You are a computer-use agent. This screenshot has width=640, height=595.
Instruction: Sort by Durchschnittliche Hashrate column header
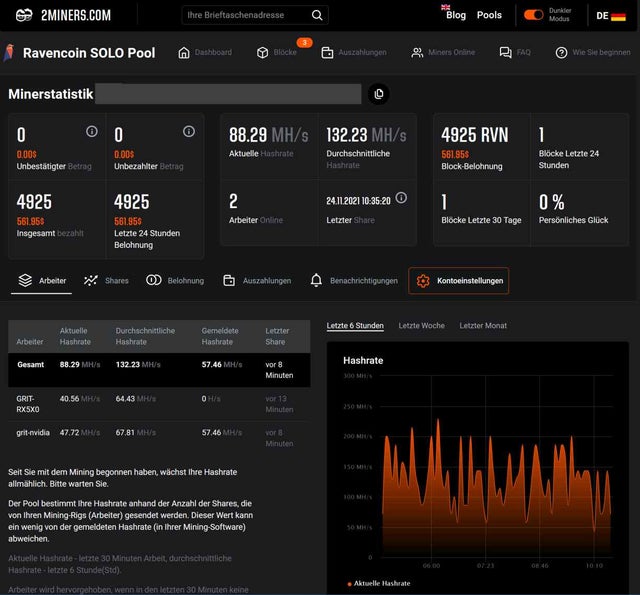click(x=145, y=336)
